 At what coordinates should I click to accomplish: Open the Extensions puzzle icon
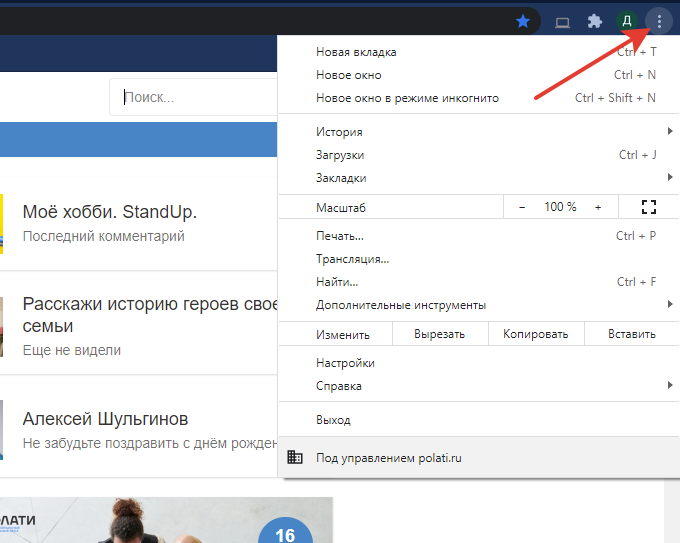(594, 20)
